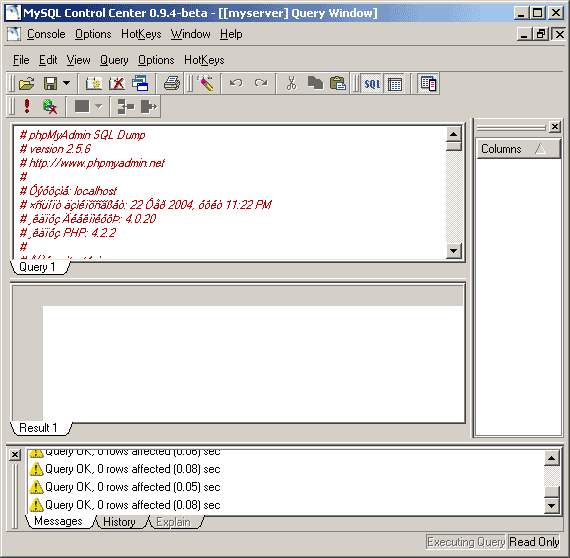Click the Open file folder icon
Image resolution: width=570 pixels, height=558 pixels.
click(27, 84)
